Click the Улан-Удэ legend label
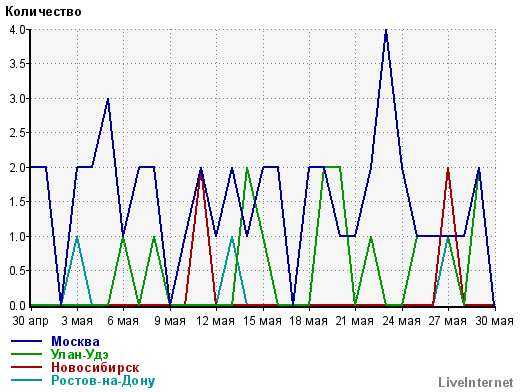Screen dimensions: 520x392 pos(80,354)
